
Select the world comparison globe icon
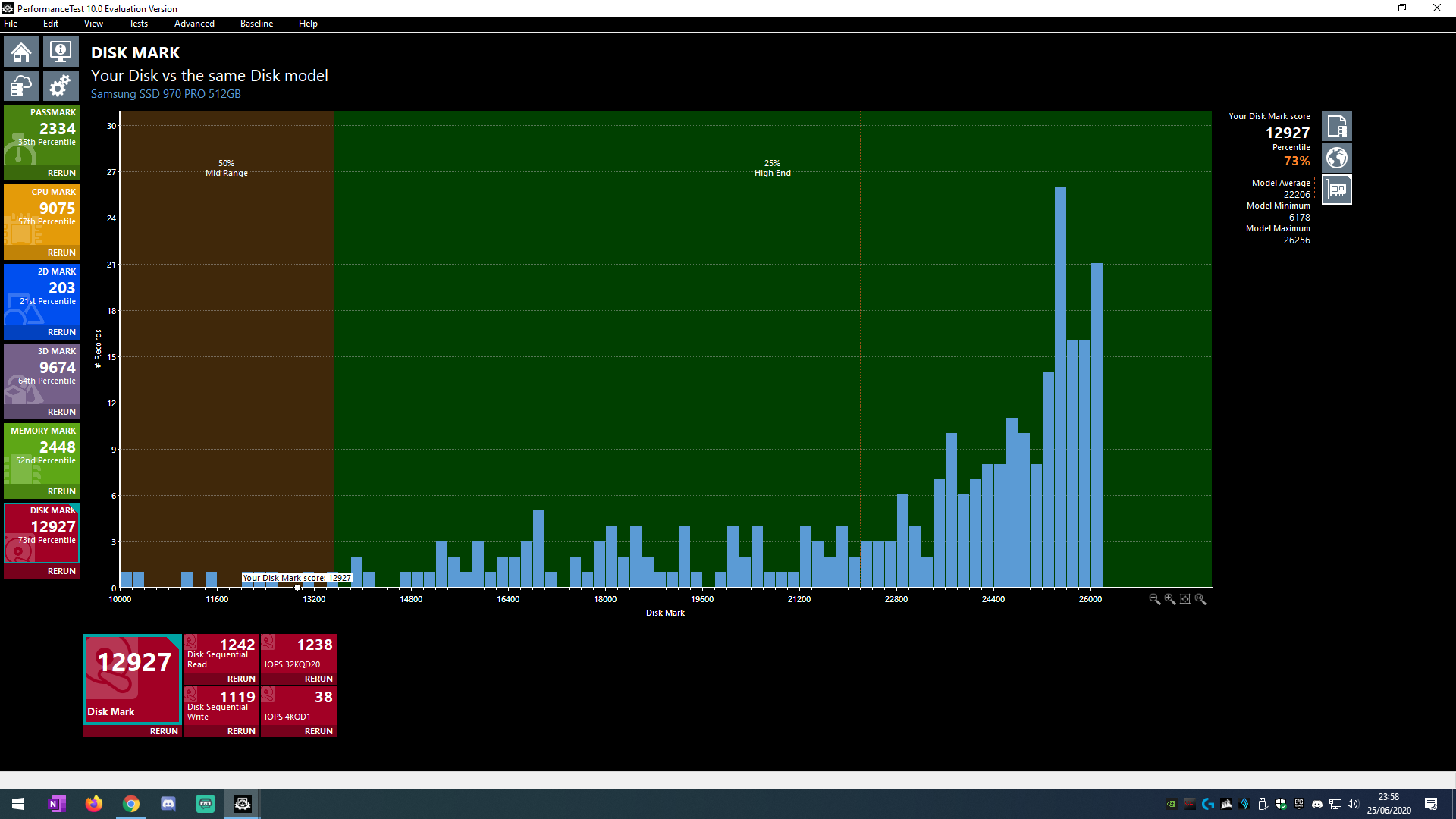click(x=1336, y=158)
